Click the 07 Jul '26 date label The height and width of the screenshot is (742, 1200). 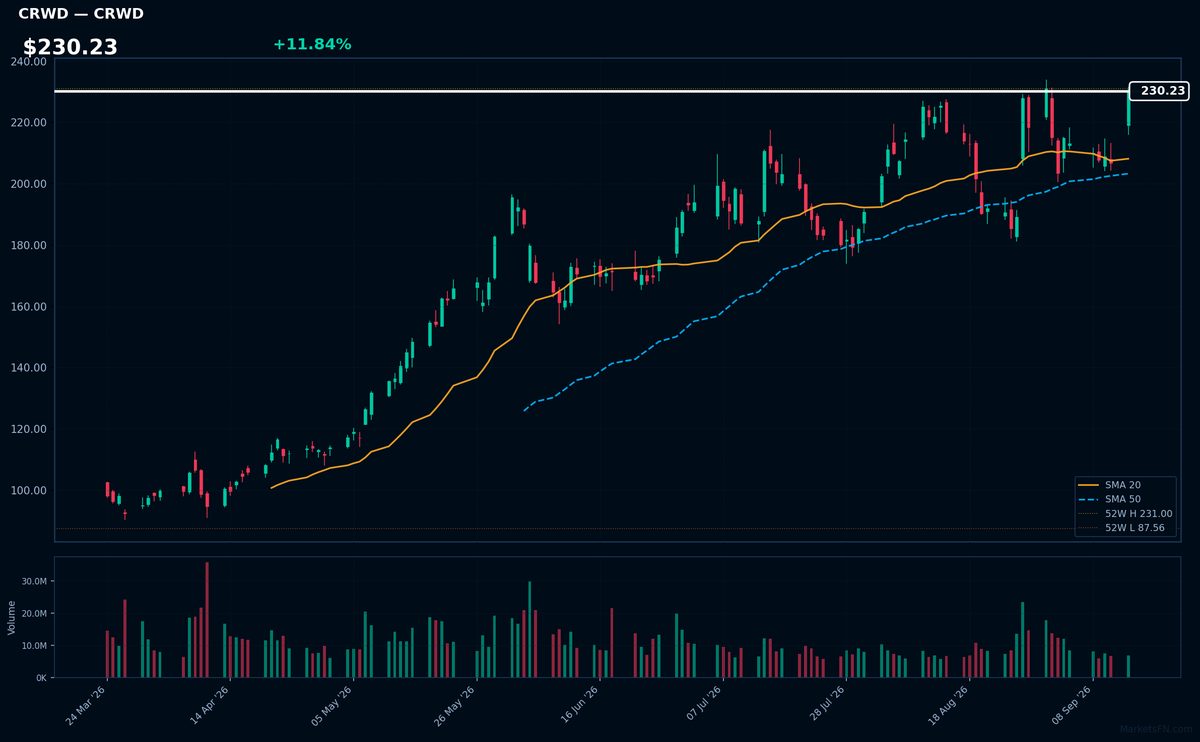[702, 706]
